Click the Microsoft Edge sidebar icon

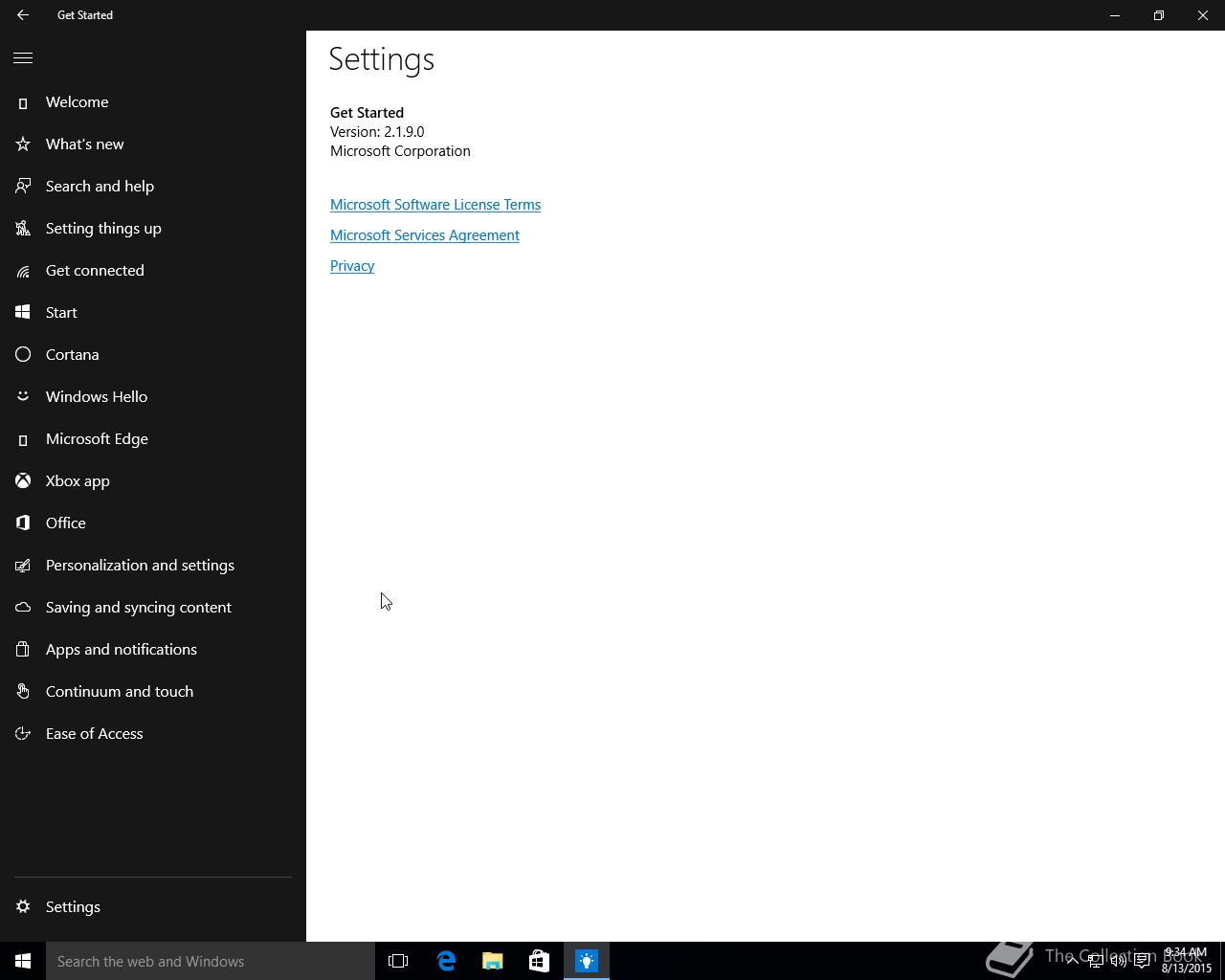pos(23,439)
